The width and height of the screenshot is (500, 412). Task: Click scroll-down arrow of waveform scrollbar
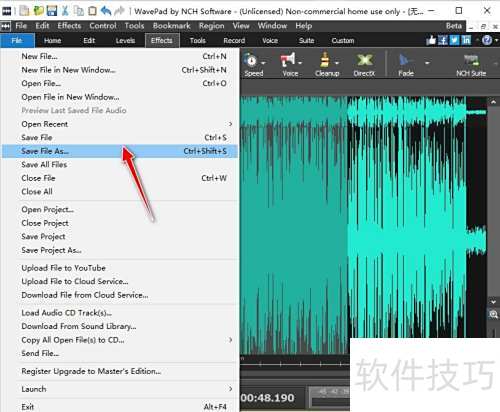493,302
